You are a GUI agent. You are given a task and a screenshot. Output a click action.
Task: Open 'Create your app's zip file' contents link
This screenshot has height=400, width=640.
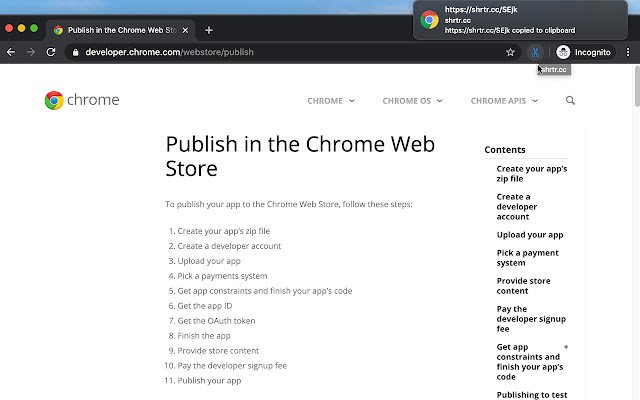click(531, 173)
